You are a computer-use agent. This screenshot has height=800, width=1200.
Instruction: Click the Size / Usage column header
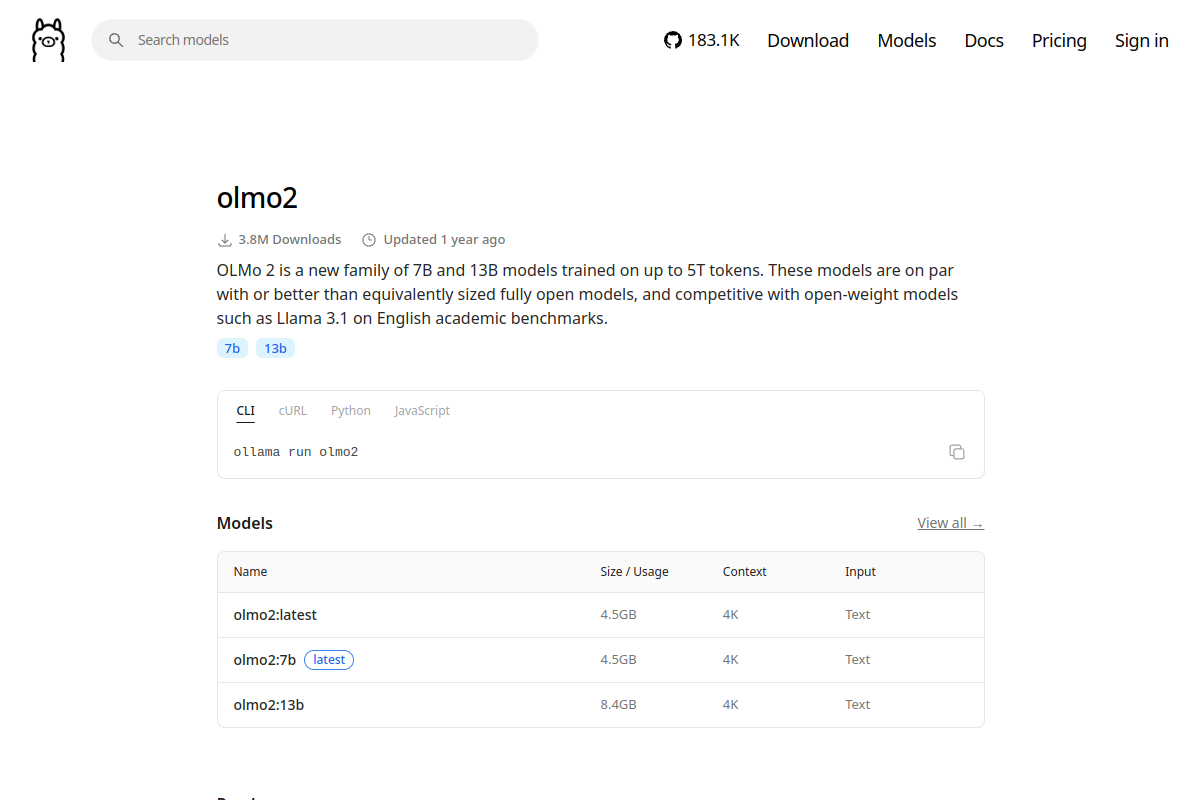634,572
